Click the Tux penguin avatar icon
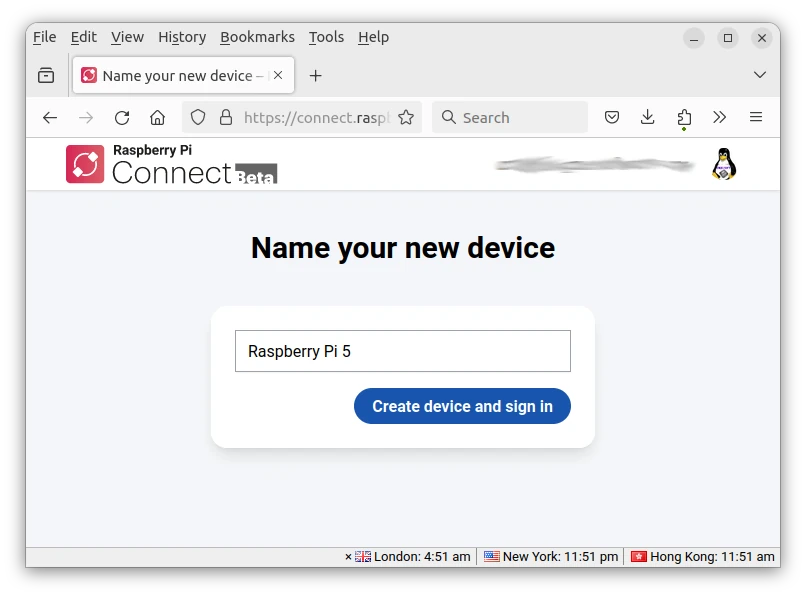 (724, 164)
